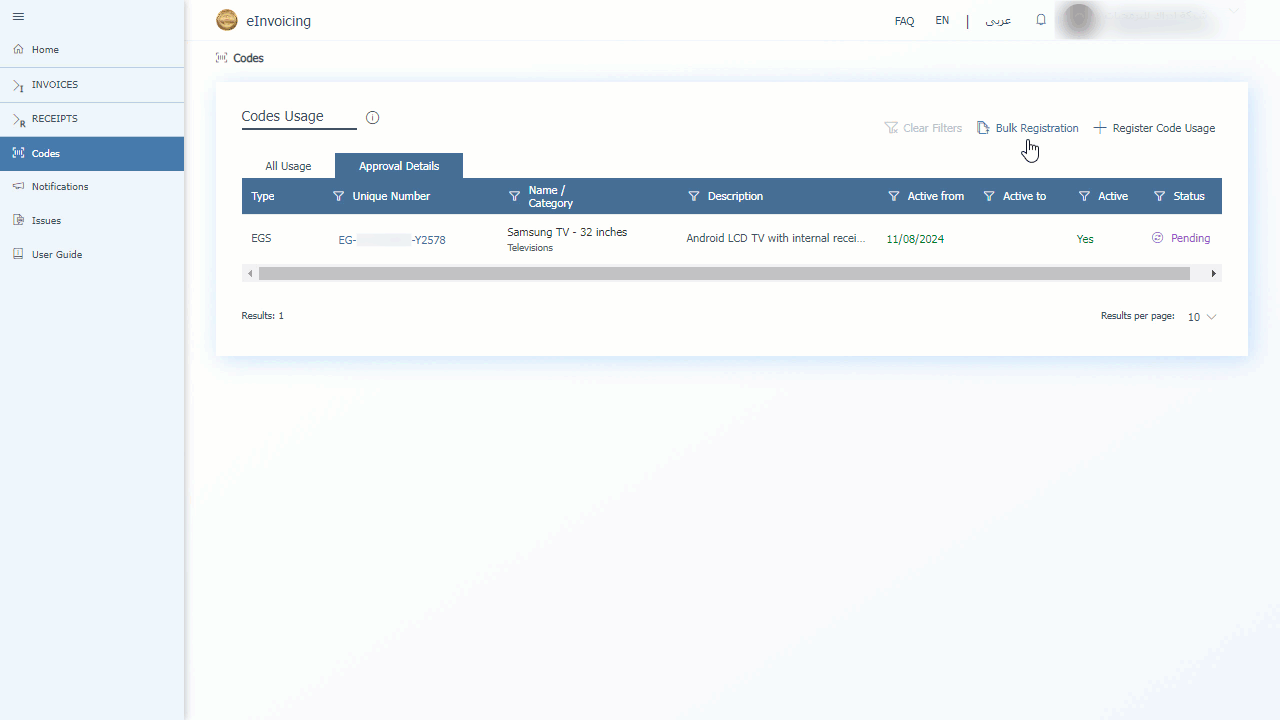Filter by Unique Number column
Image resolution: width=1280 pixels, height=720 pixels.
coord(338,196)
